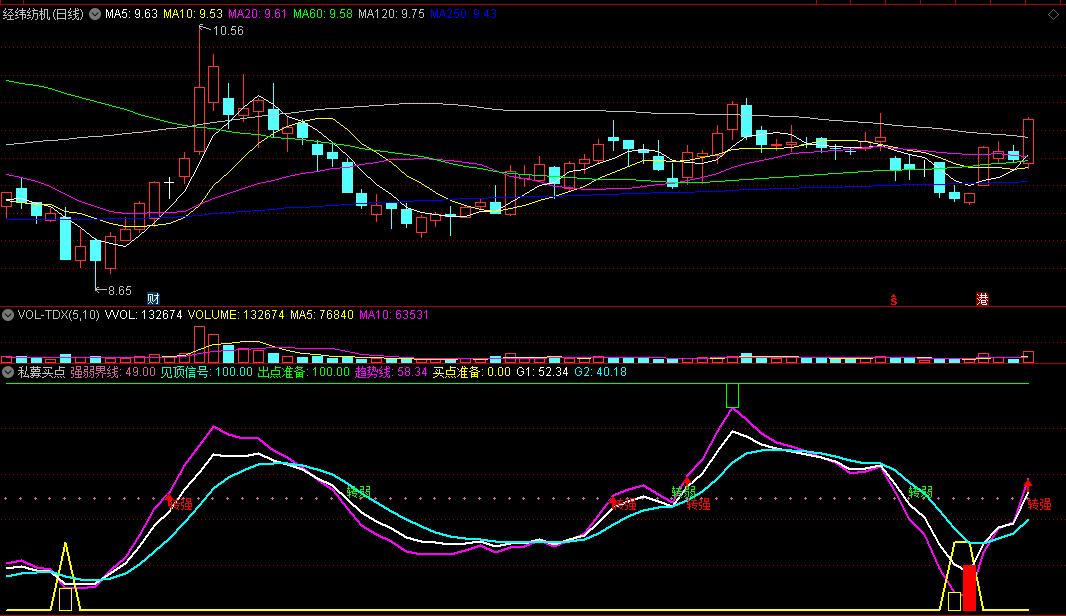1066x616 pixels.
Task: Click the diamond icon in the top-right corner
Action: [1053, 14]
